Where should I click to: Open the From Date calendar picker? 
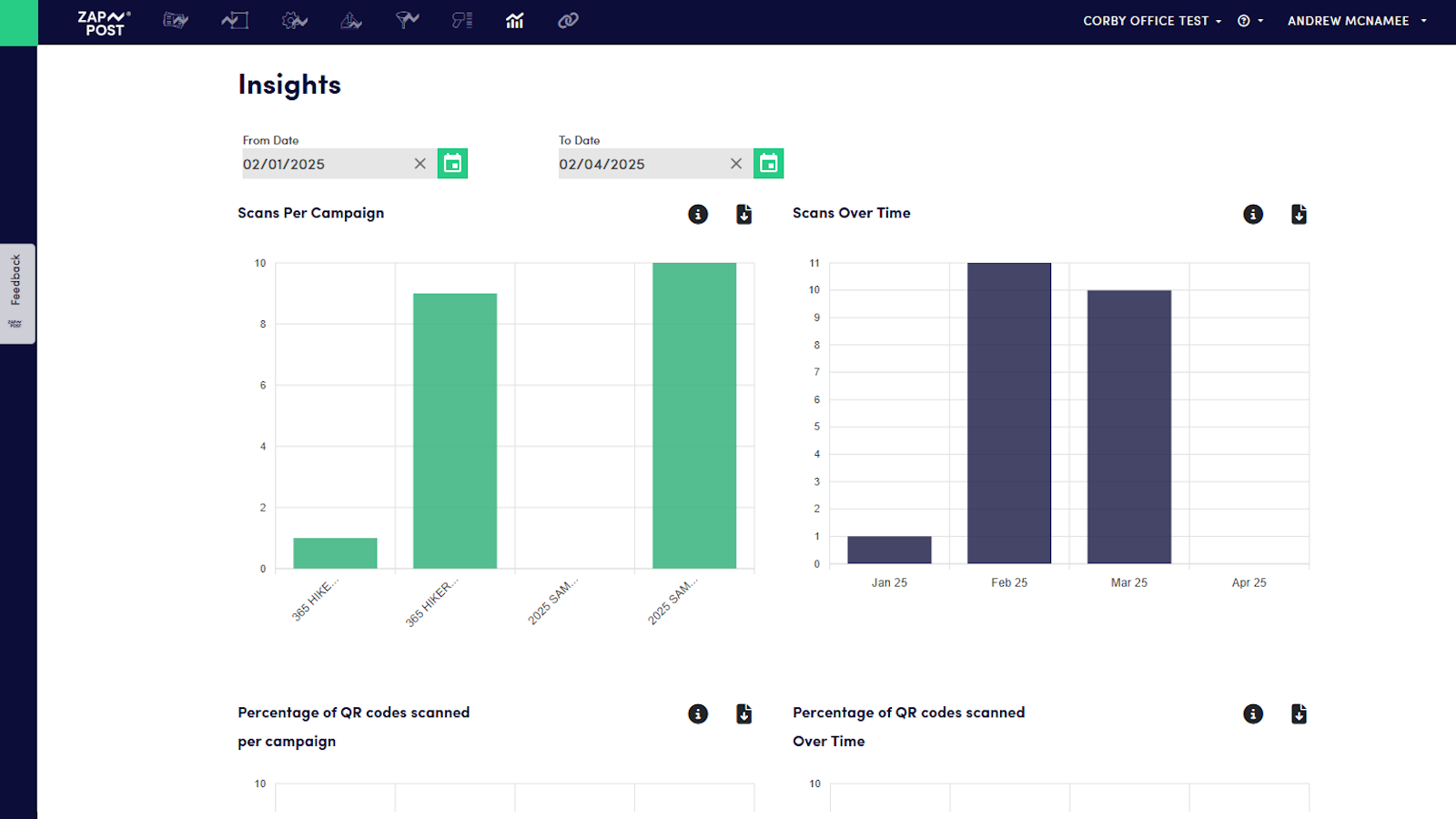click(x=452, y=164)
